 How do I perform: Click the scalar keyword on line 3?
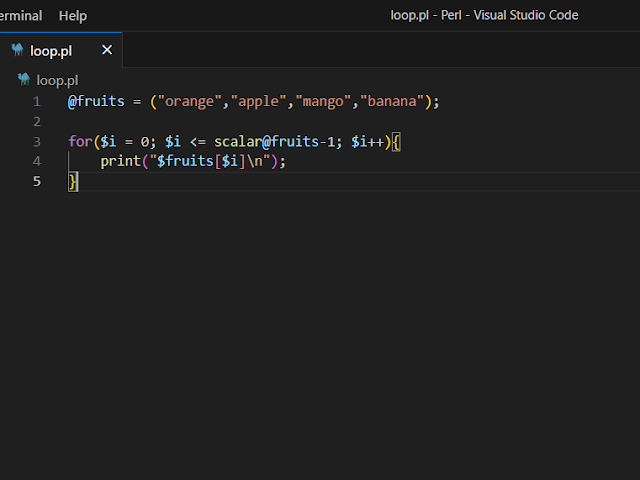tap(238, 142)
